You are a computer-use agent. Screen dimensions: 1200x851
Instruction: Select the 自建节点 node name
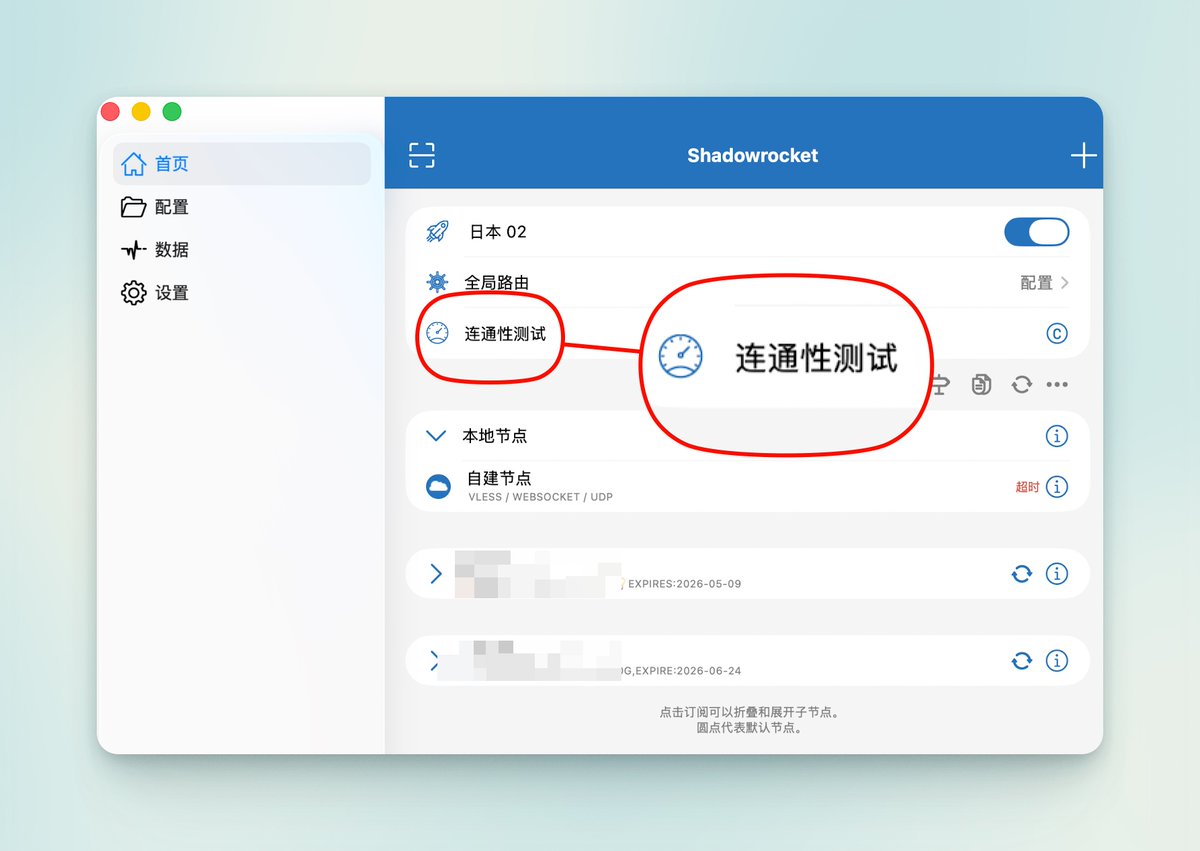(x=499, y=479)
